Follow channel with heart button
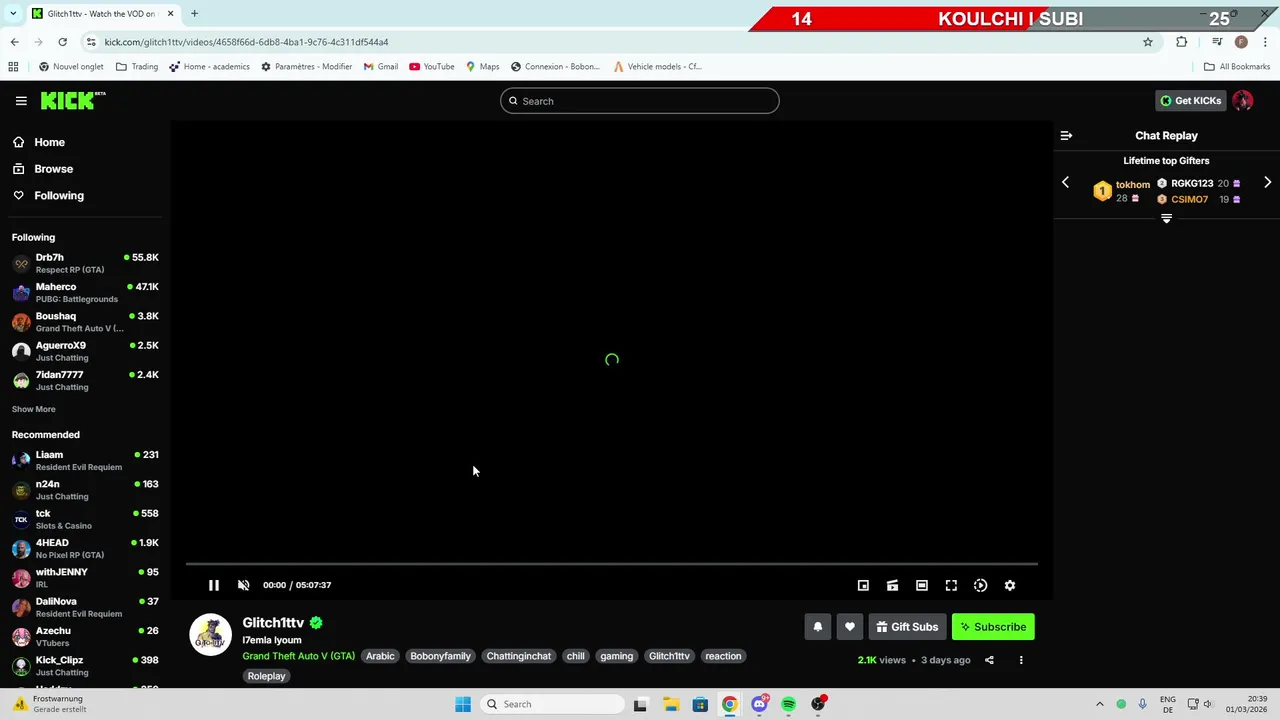 click(x=850, y=627)
